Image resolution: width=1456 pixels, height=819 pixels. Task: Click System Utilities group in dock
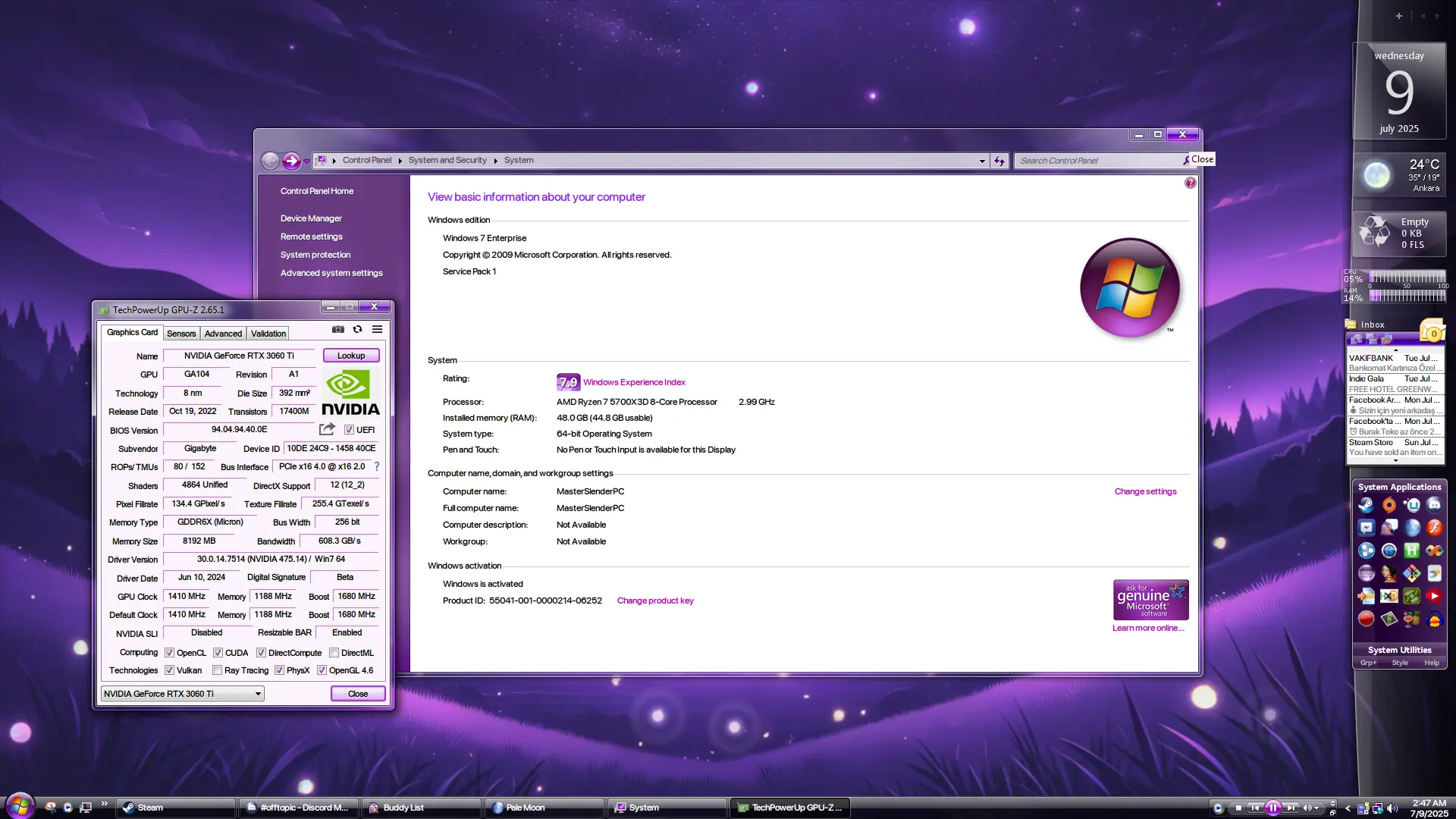[1399, 650]
